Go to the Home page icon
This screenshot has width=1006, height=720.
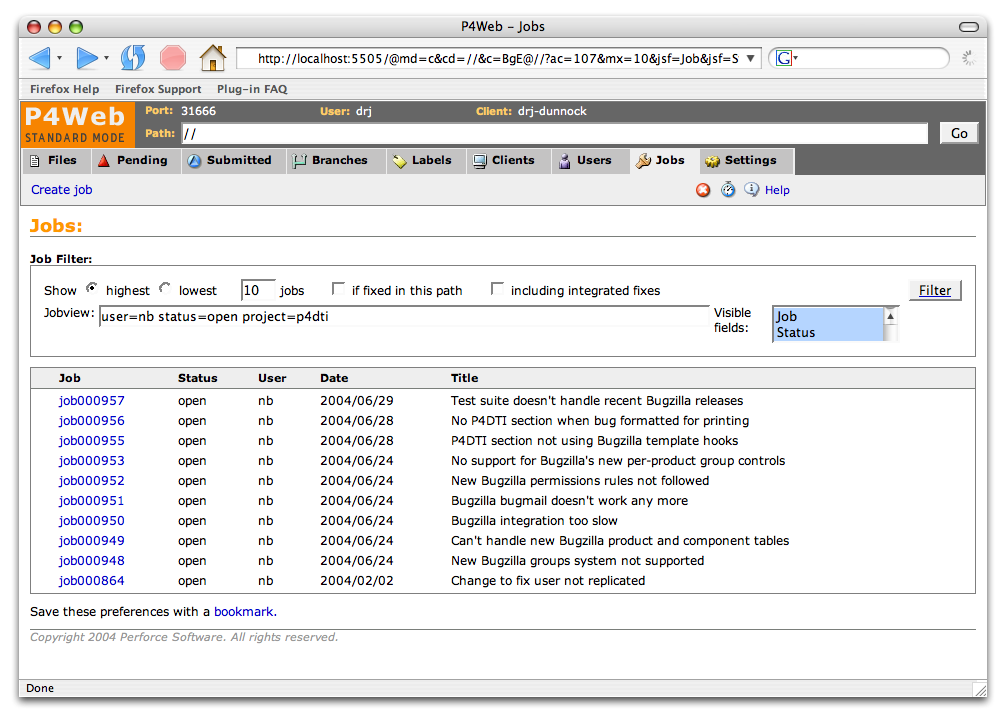212,58
